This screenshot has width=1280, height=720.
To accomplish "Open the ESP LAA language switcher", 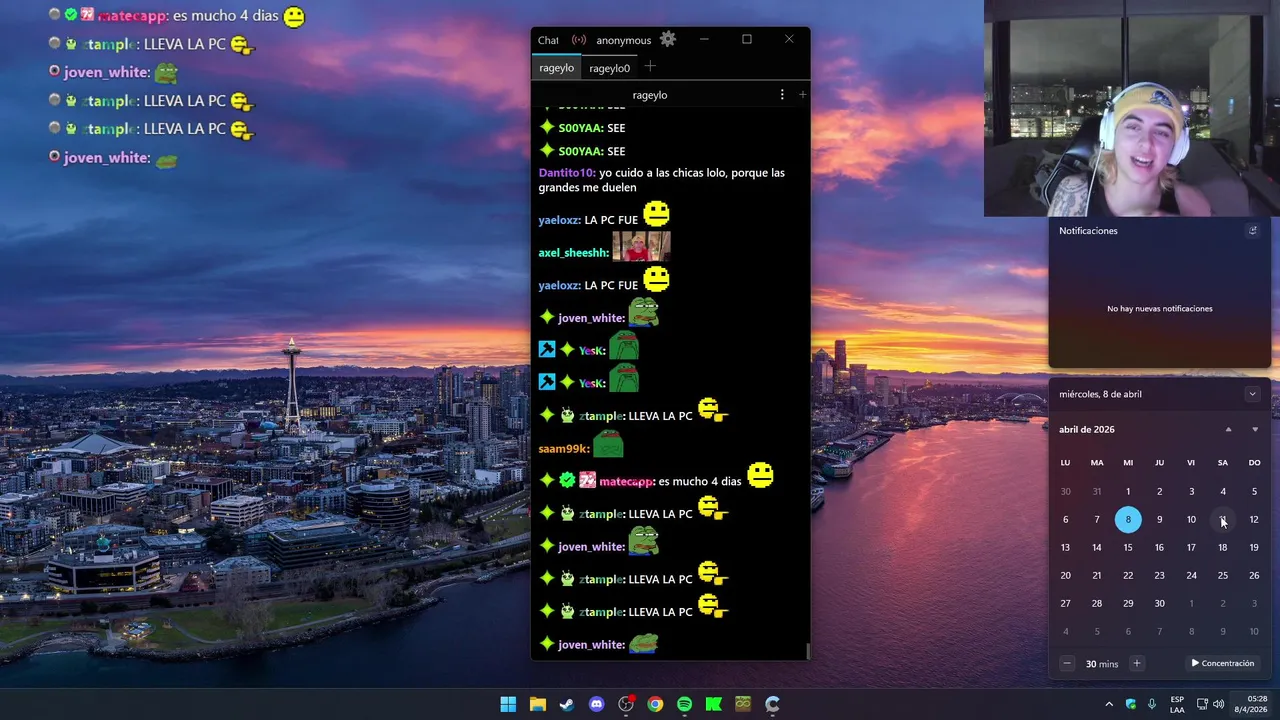I will 1177,704.
